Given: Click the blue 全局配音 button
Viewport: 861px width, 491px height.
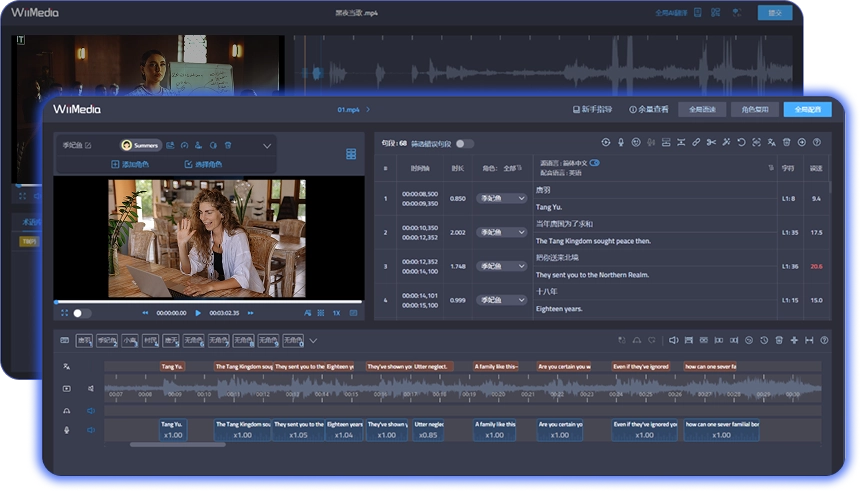Looking at the screenshot, I should pos(806,109).
